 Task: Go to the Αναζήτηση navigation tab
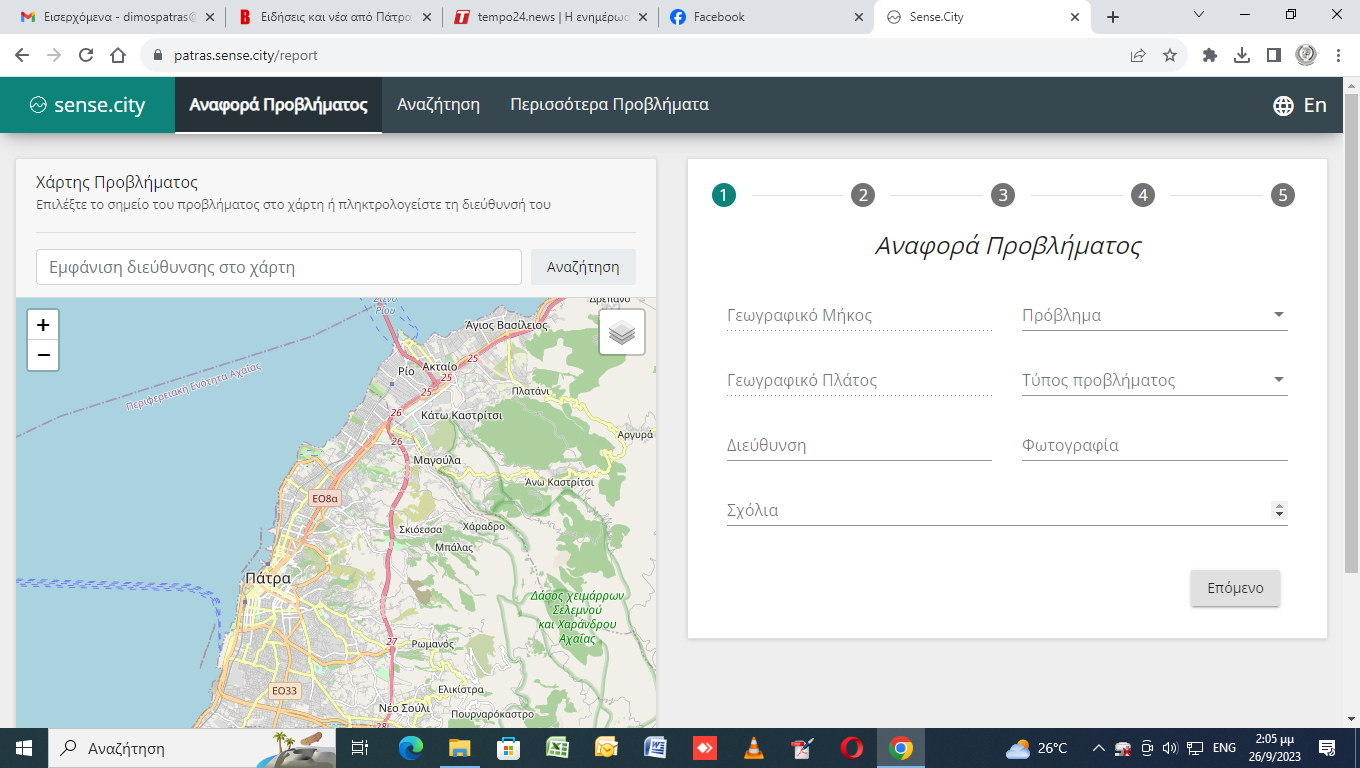438,105
